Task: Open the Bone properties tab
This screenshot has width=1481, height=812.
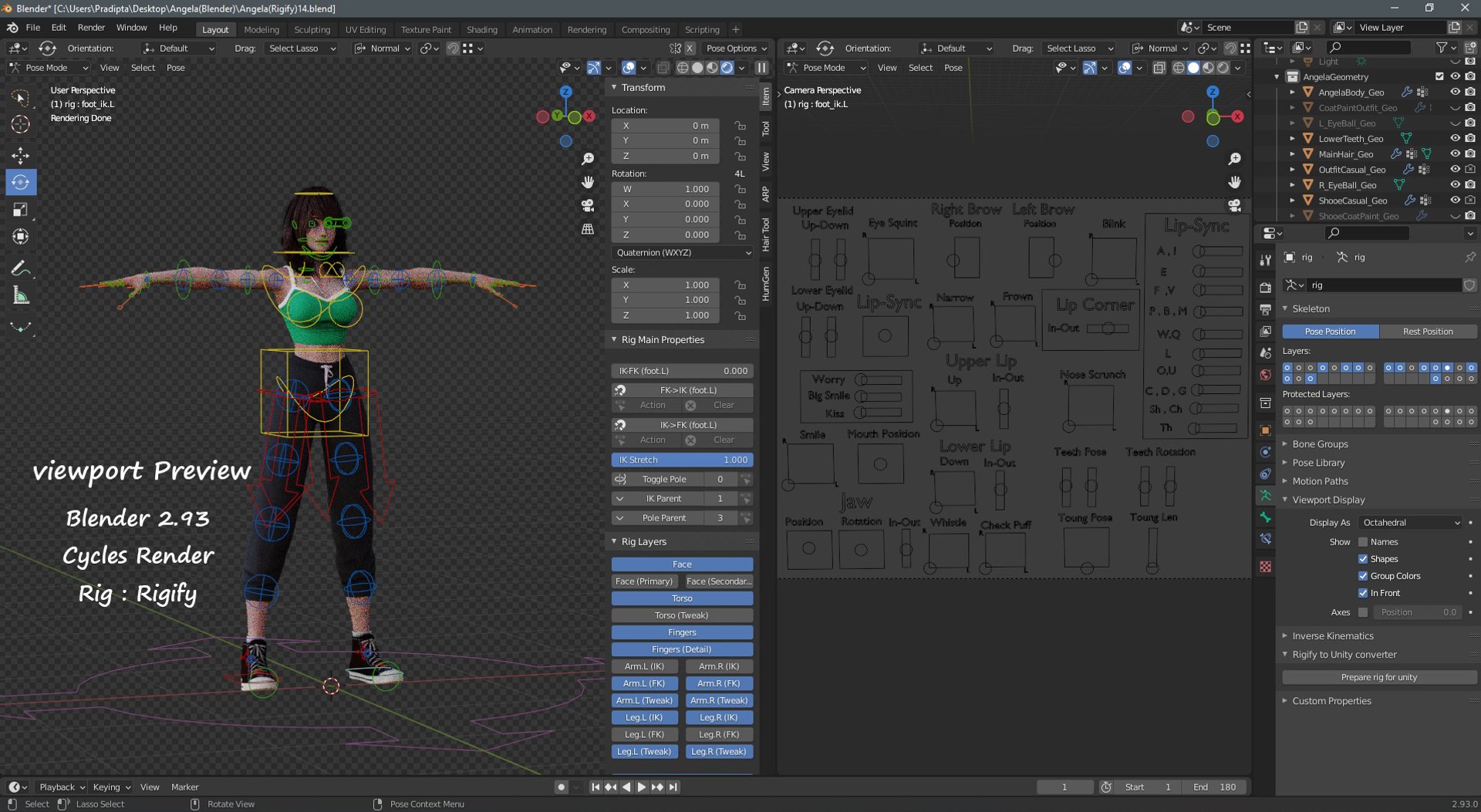Action: tap(1265, 517)
